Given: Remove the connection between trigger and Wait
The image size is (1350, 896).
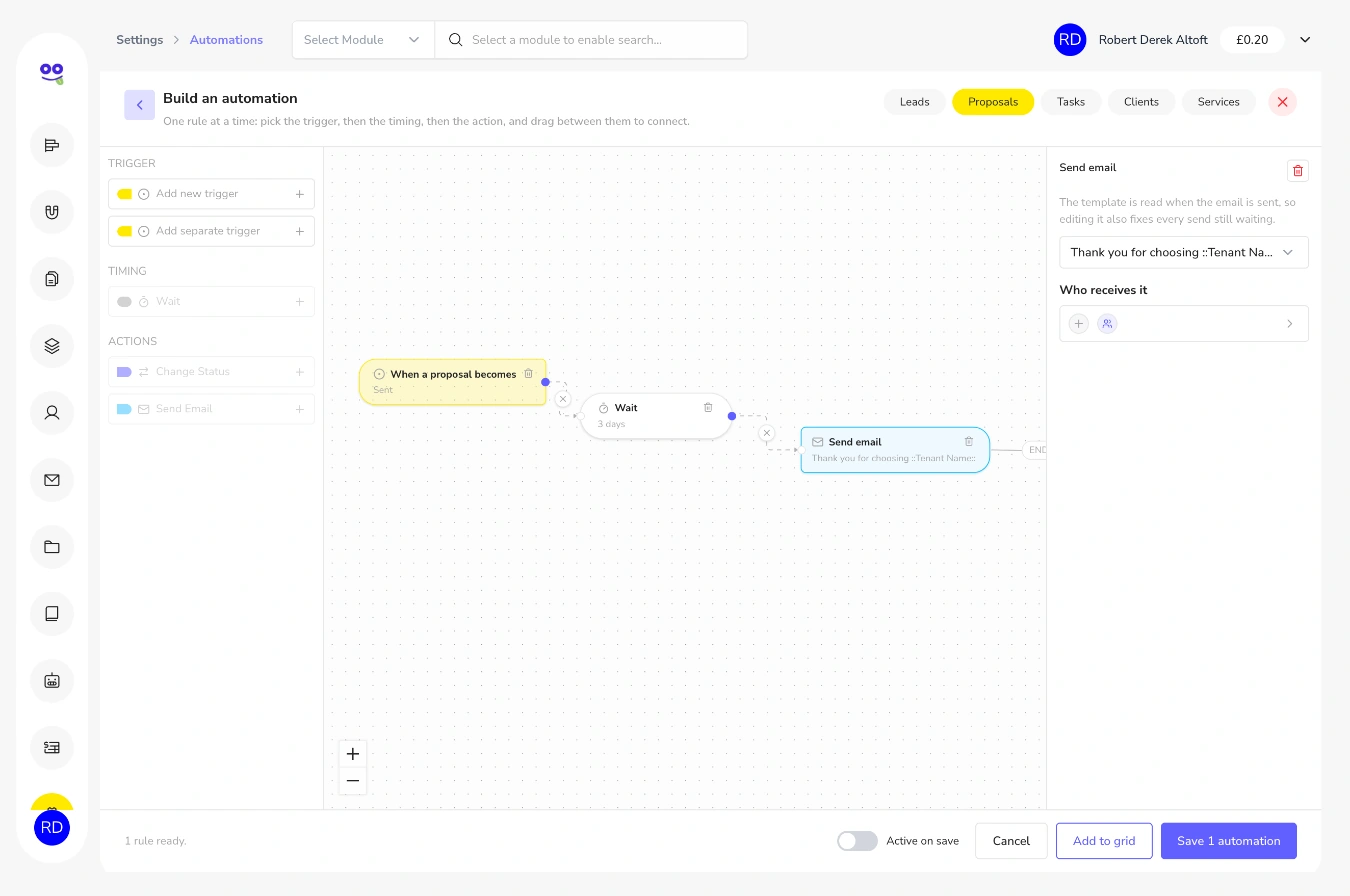Looking at the screenshot, I should [x=563, y=399].
